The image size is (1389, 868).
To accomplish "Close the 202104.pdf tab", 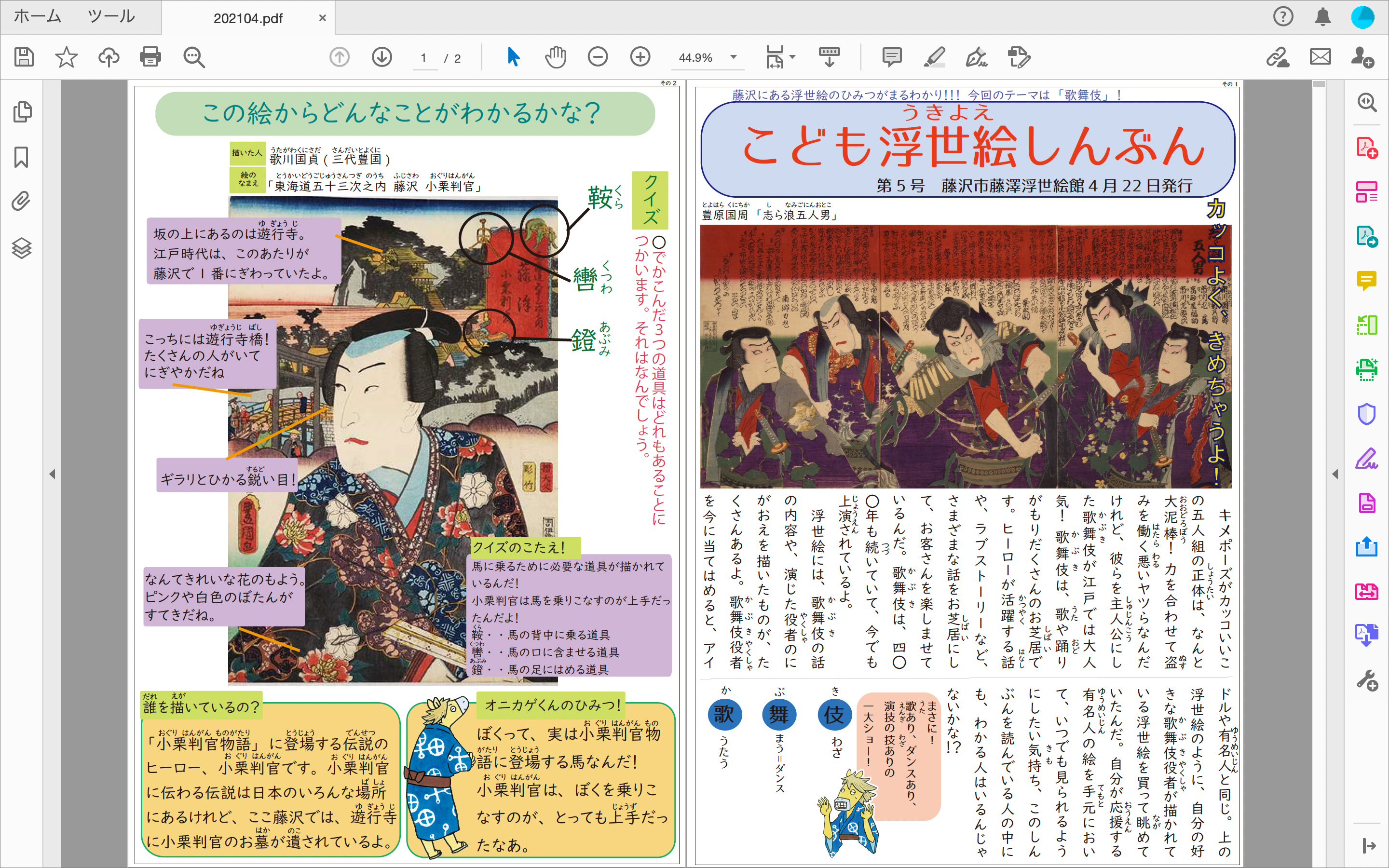I will [323, 18].
